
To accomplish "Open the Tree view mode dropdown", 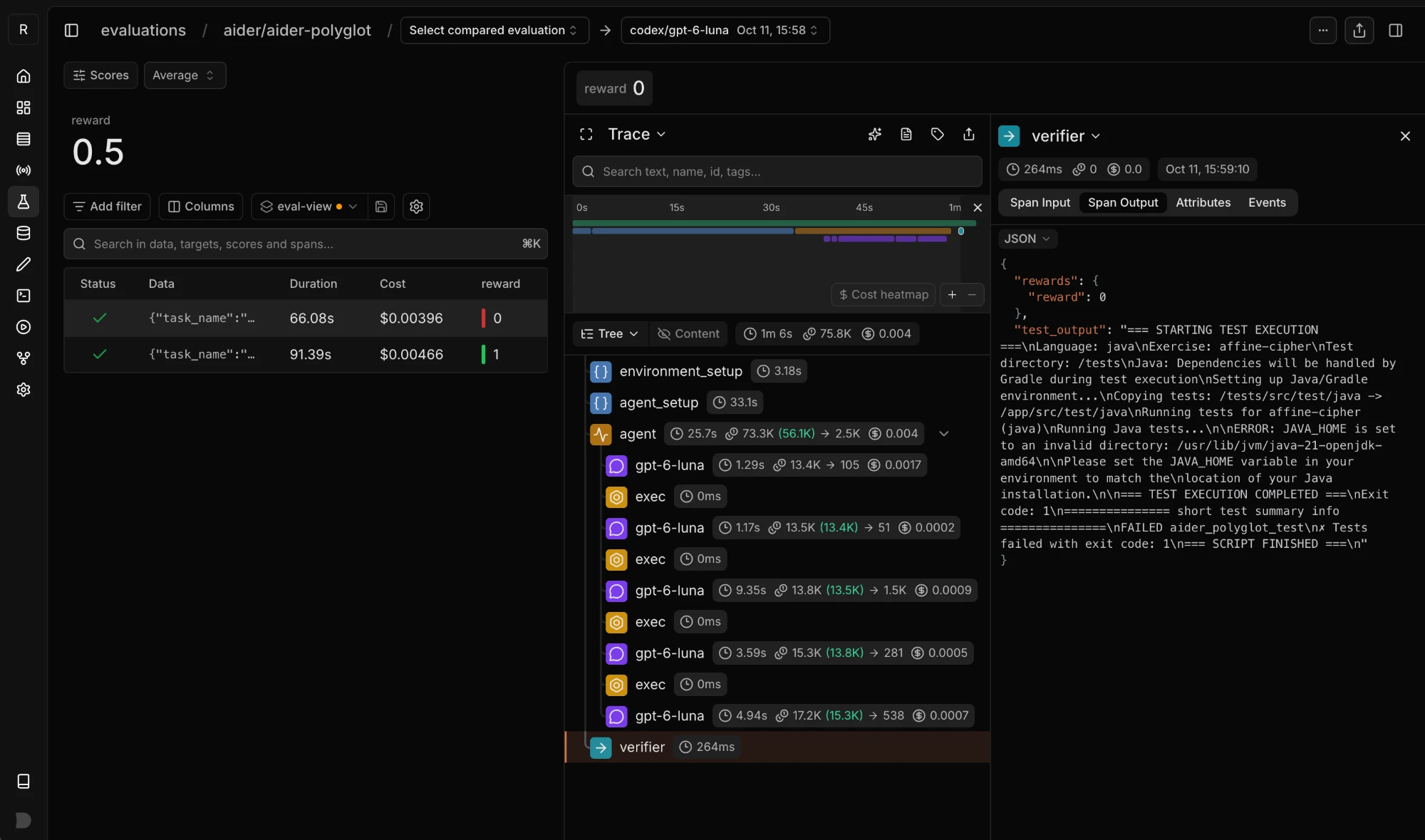I will pyautogui.click(x=610, y=334).
